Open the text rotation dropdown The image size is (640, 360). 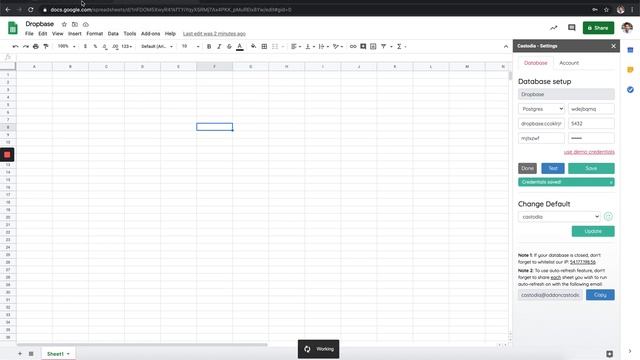(338, 47)
